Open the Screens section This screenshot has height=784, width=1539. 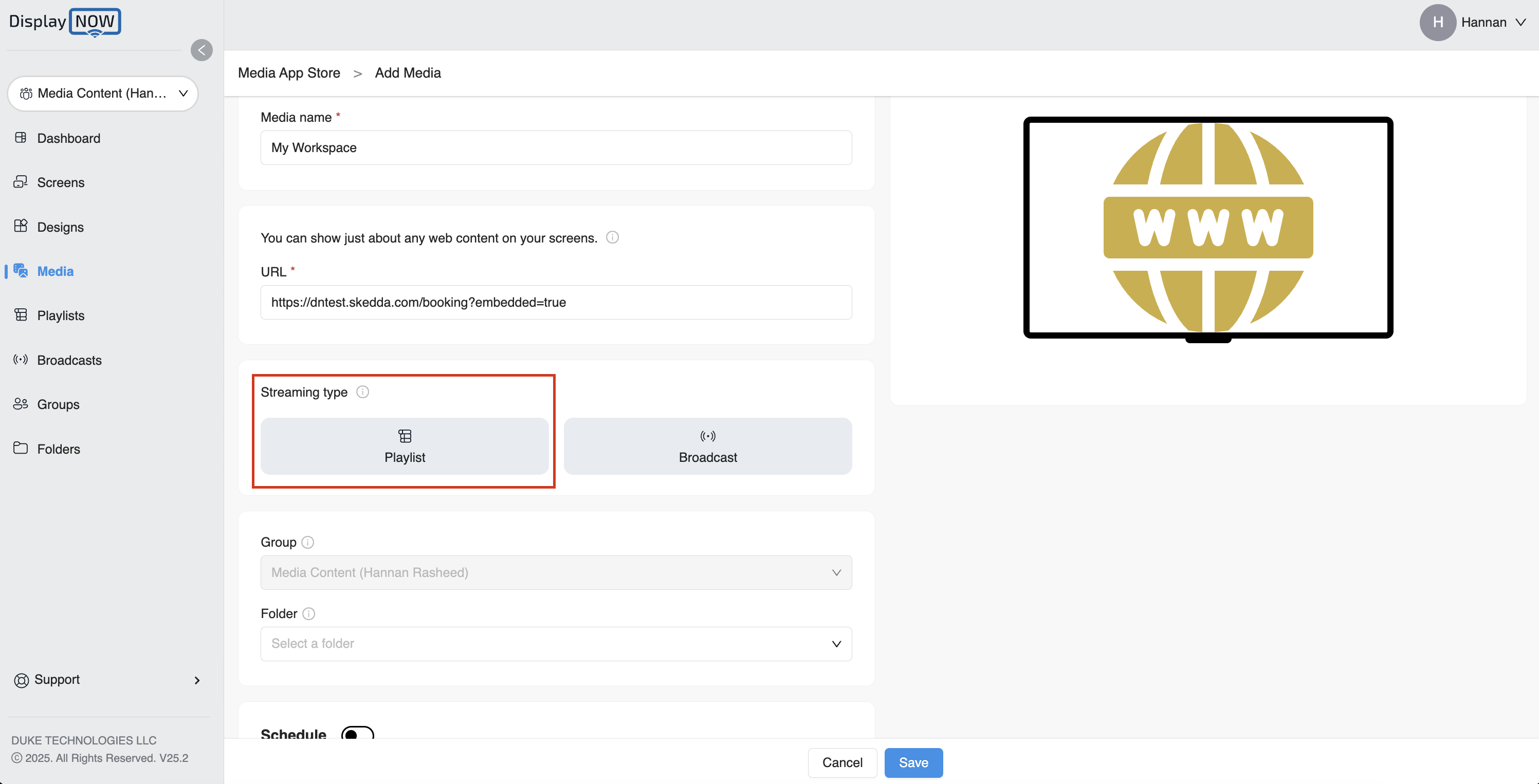[60, 183]
